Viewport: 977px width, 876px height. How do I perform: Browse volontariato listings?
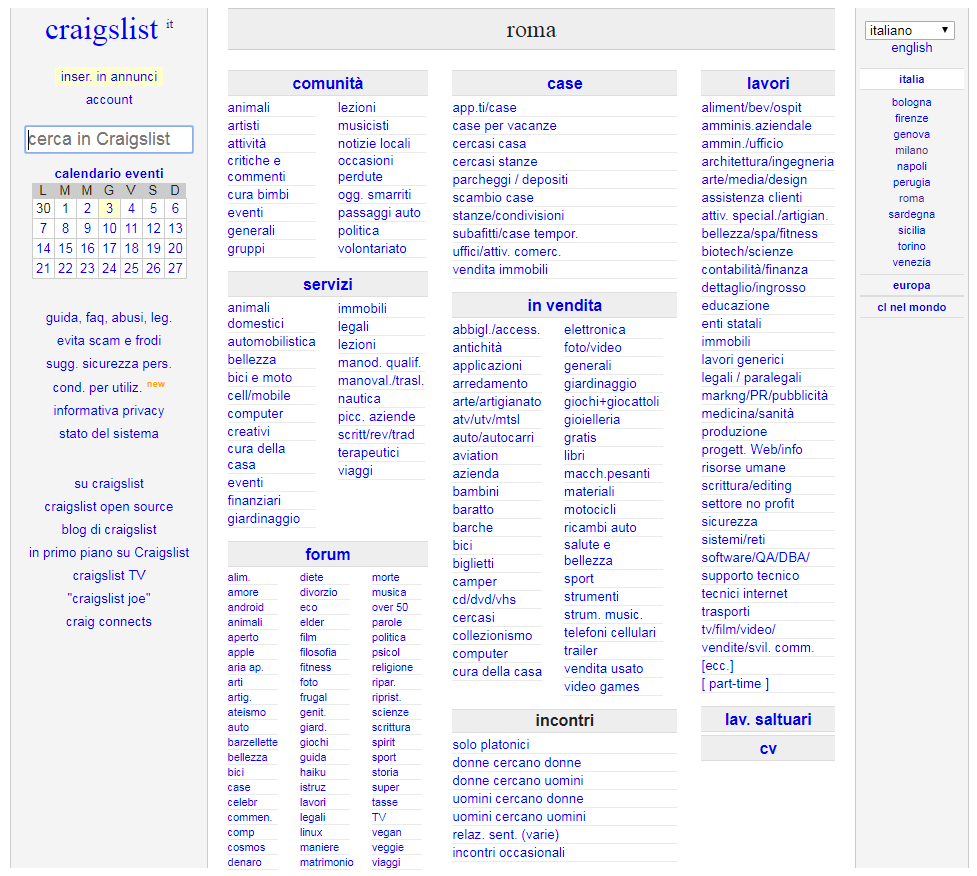[x=373, y=249]
